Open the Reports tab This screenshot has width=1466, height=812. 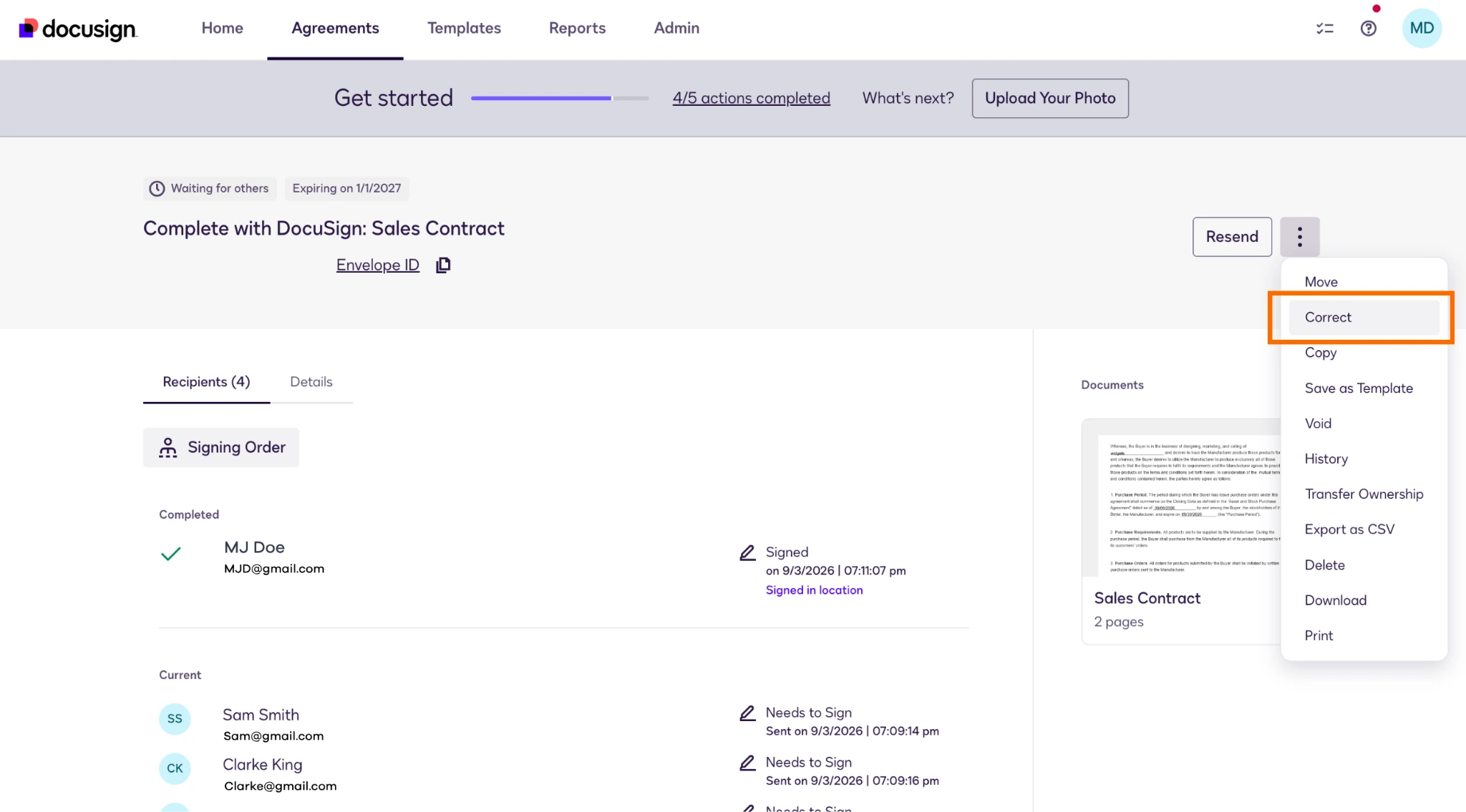577,29
